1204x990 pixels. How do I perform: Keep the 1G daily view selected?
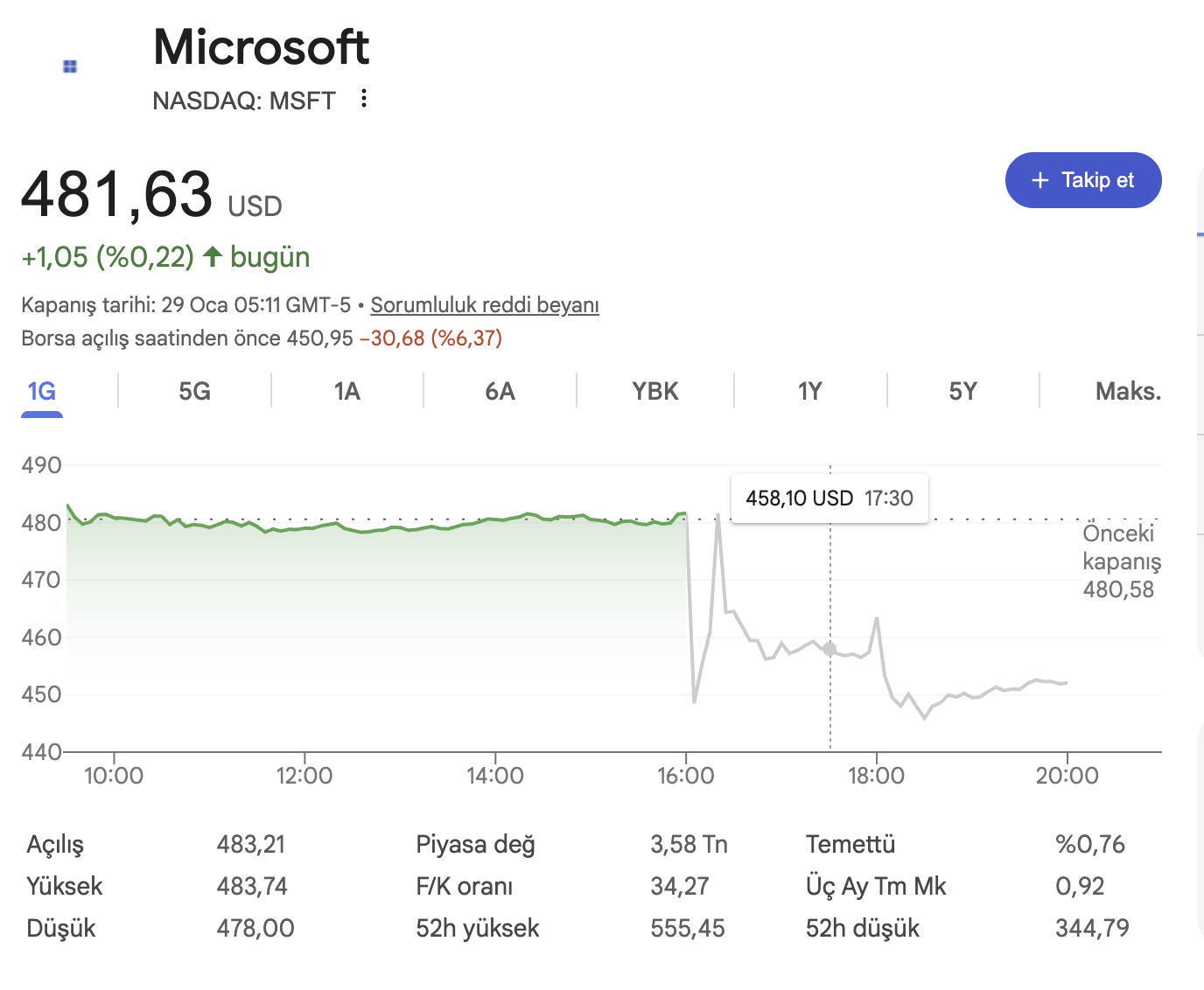click(41, 391)
